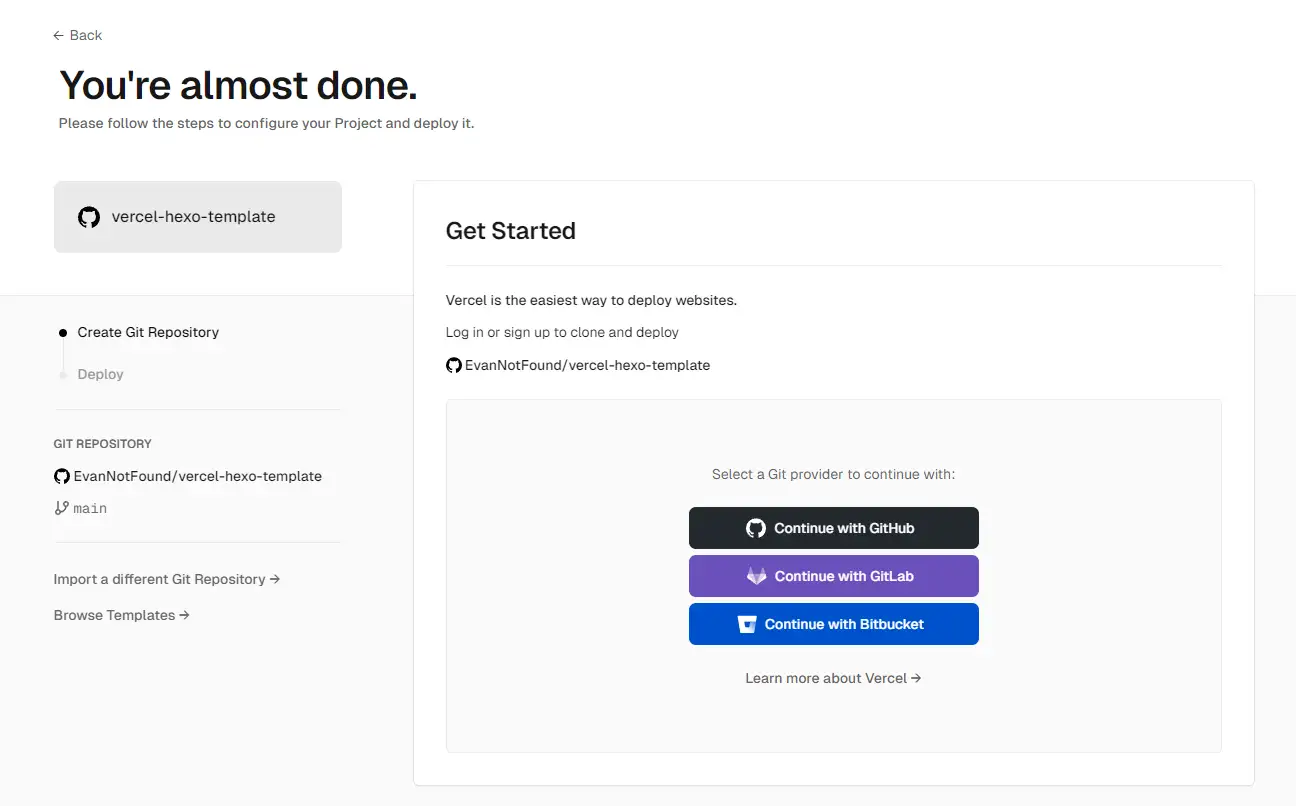Click the Get Started heading
Image resolution: width=1296 pixels, height=806 pixels.
pyautogui.click(x=511, y=231)
